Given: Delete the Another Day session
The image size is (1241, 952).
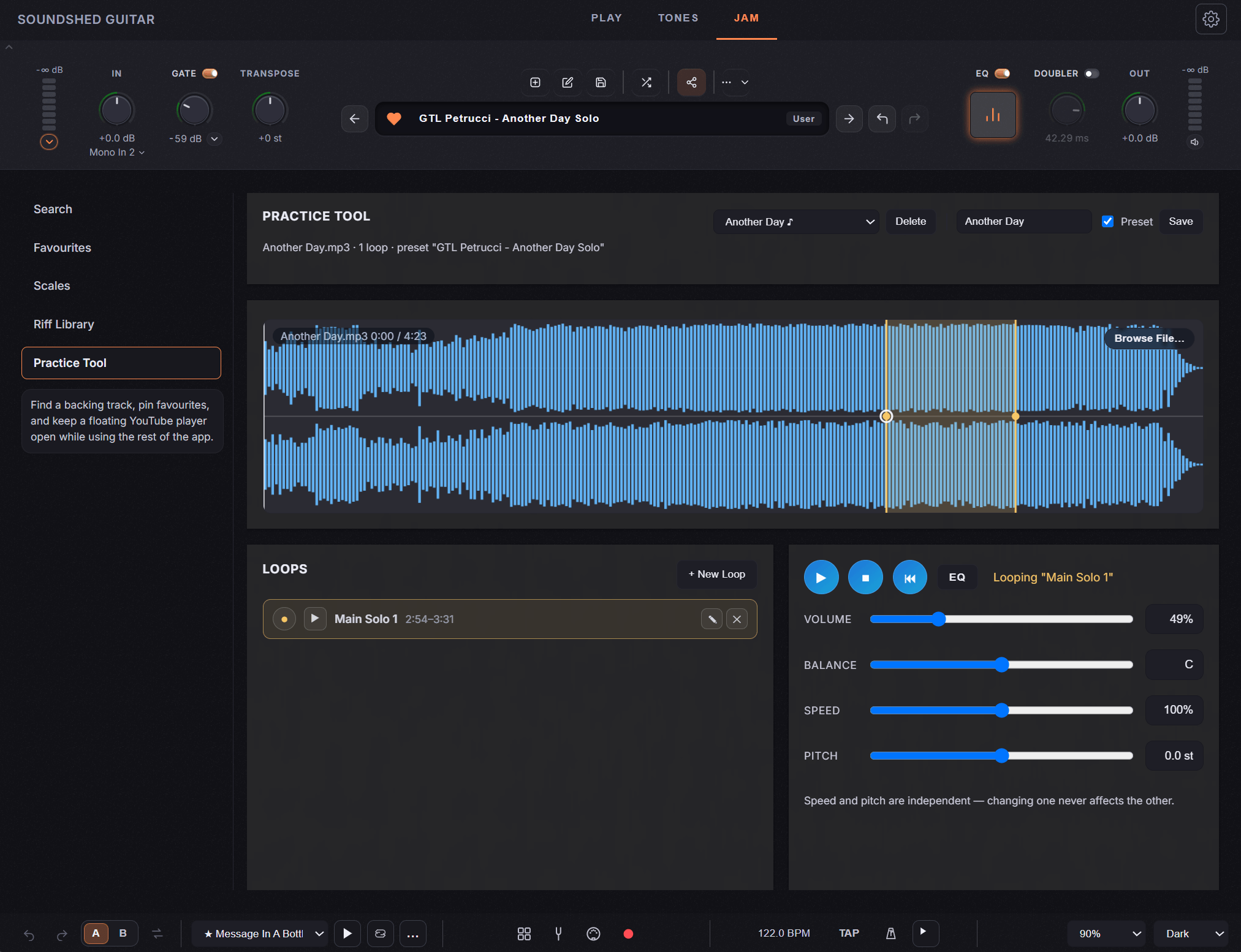Looking at the screenshot, I should (910, 221).
